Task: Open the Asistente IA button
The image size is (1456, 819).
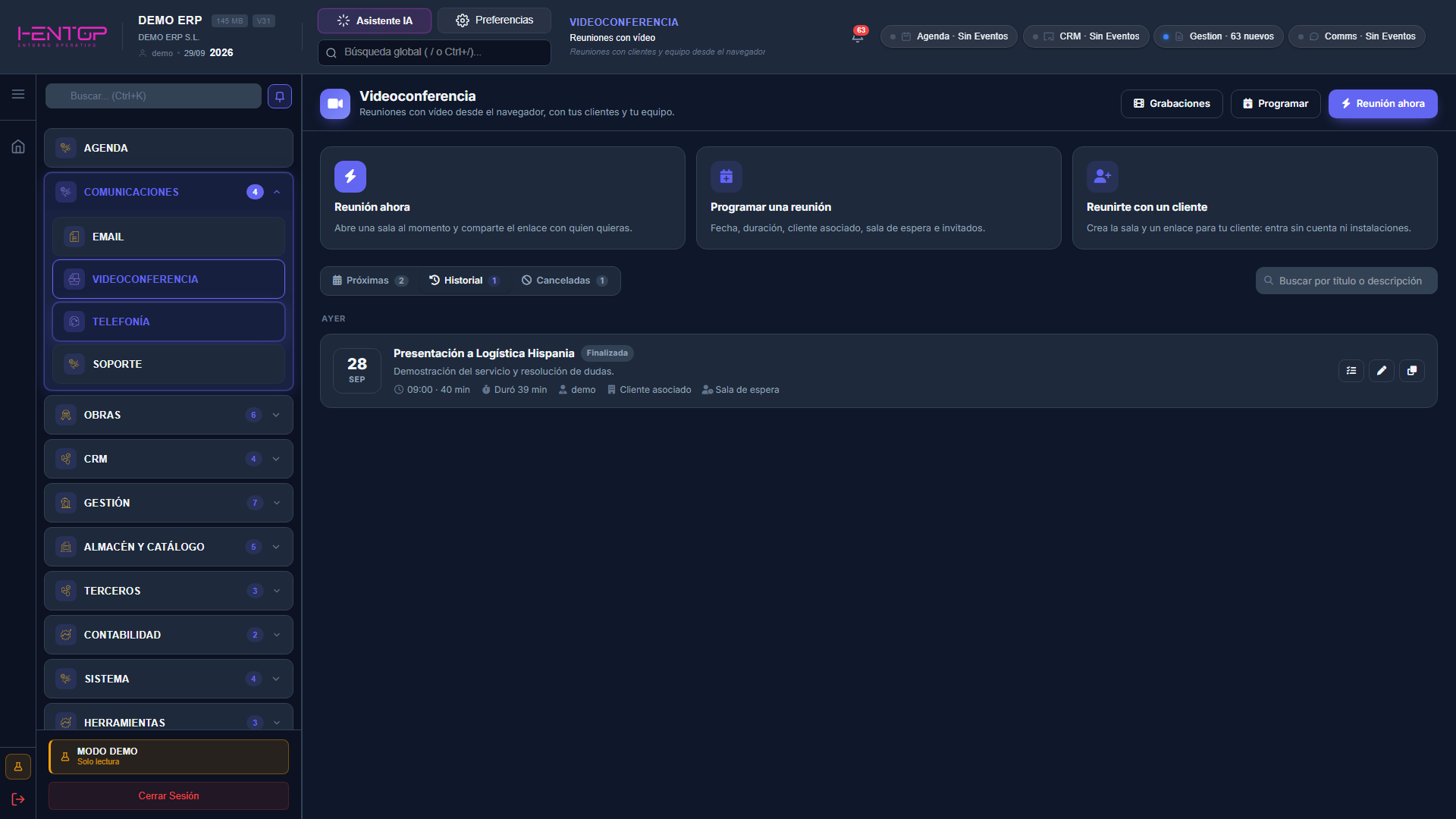Action: [375, 20]
